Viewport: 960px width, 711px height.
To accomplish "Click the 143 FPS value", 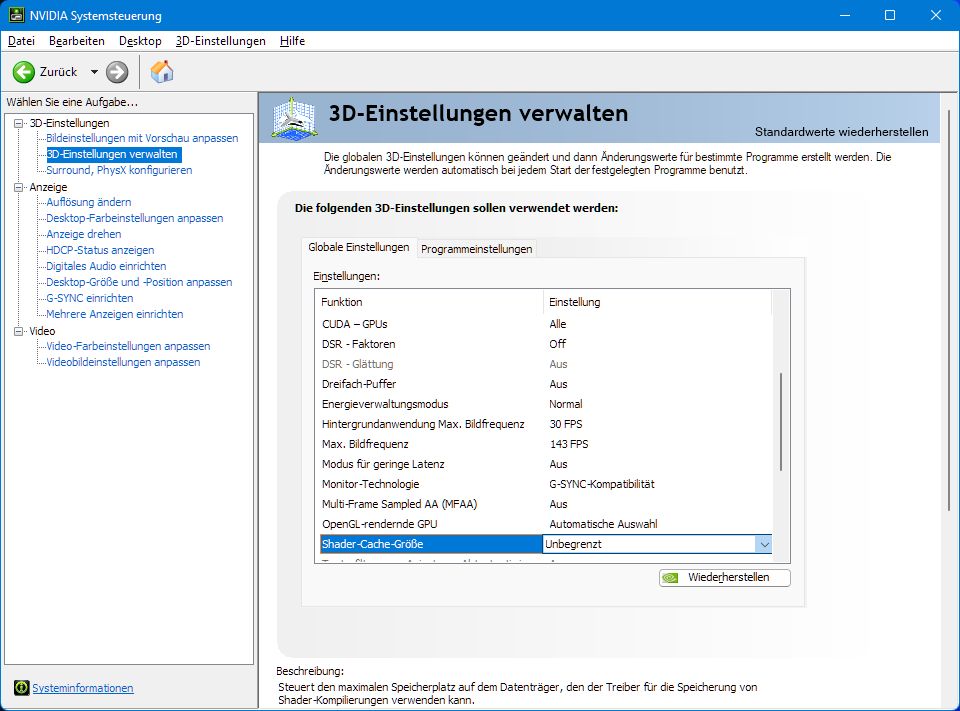I will pyautogui.click(x=569, y=444).
